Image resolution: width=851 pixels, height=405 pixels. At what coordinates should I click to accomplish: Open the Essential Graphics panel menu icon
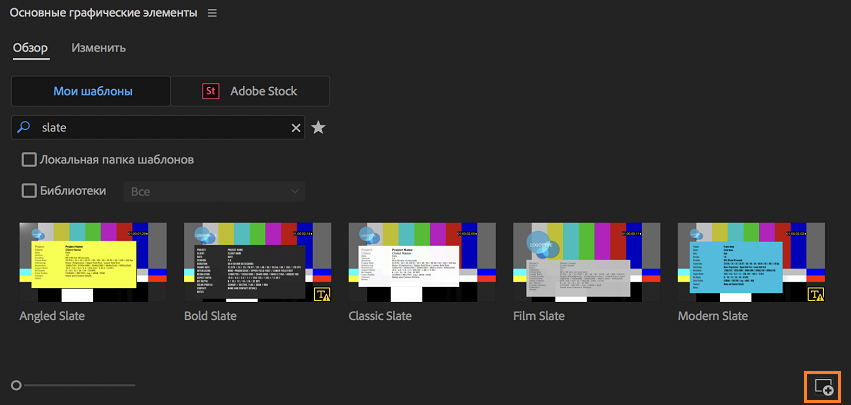(212, 13)
